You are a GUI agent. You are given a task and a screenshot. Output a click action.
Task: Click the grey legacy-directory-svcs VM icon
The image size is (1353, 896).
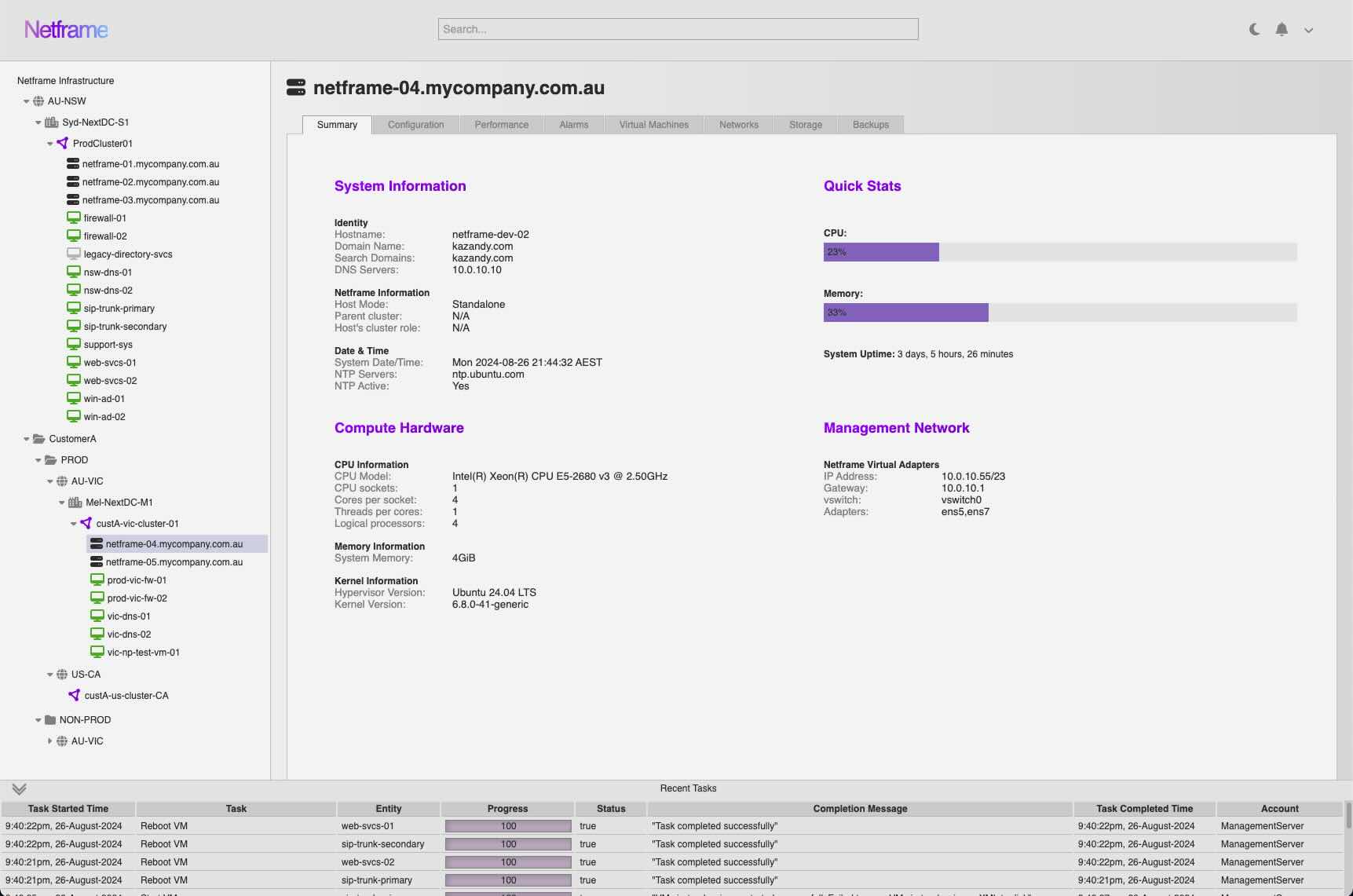74,254
